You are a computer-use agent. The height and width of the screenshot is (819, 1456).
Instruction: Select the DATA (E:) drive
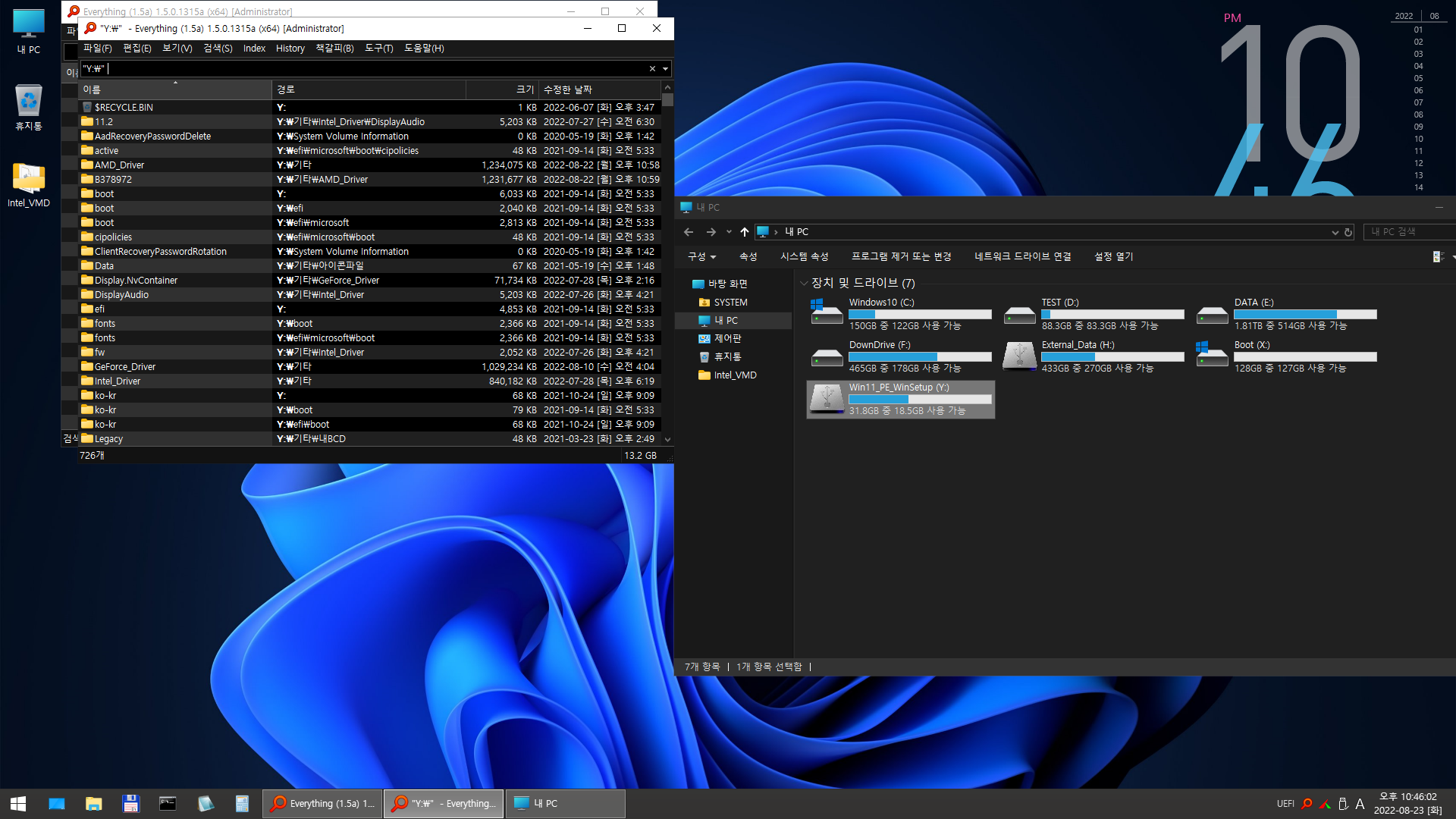(1286, 315)
